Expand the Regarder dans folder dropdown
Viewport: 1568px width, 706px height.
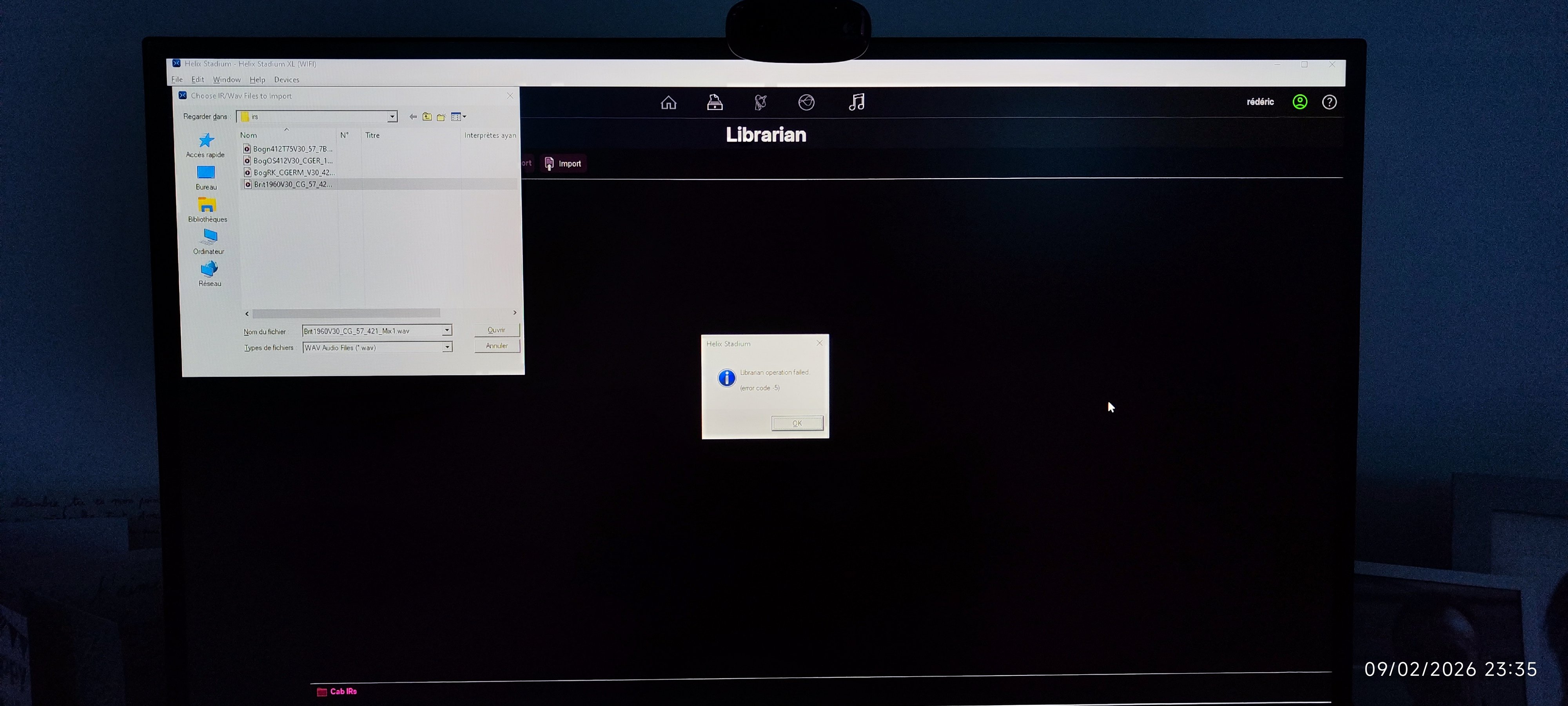393,116
